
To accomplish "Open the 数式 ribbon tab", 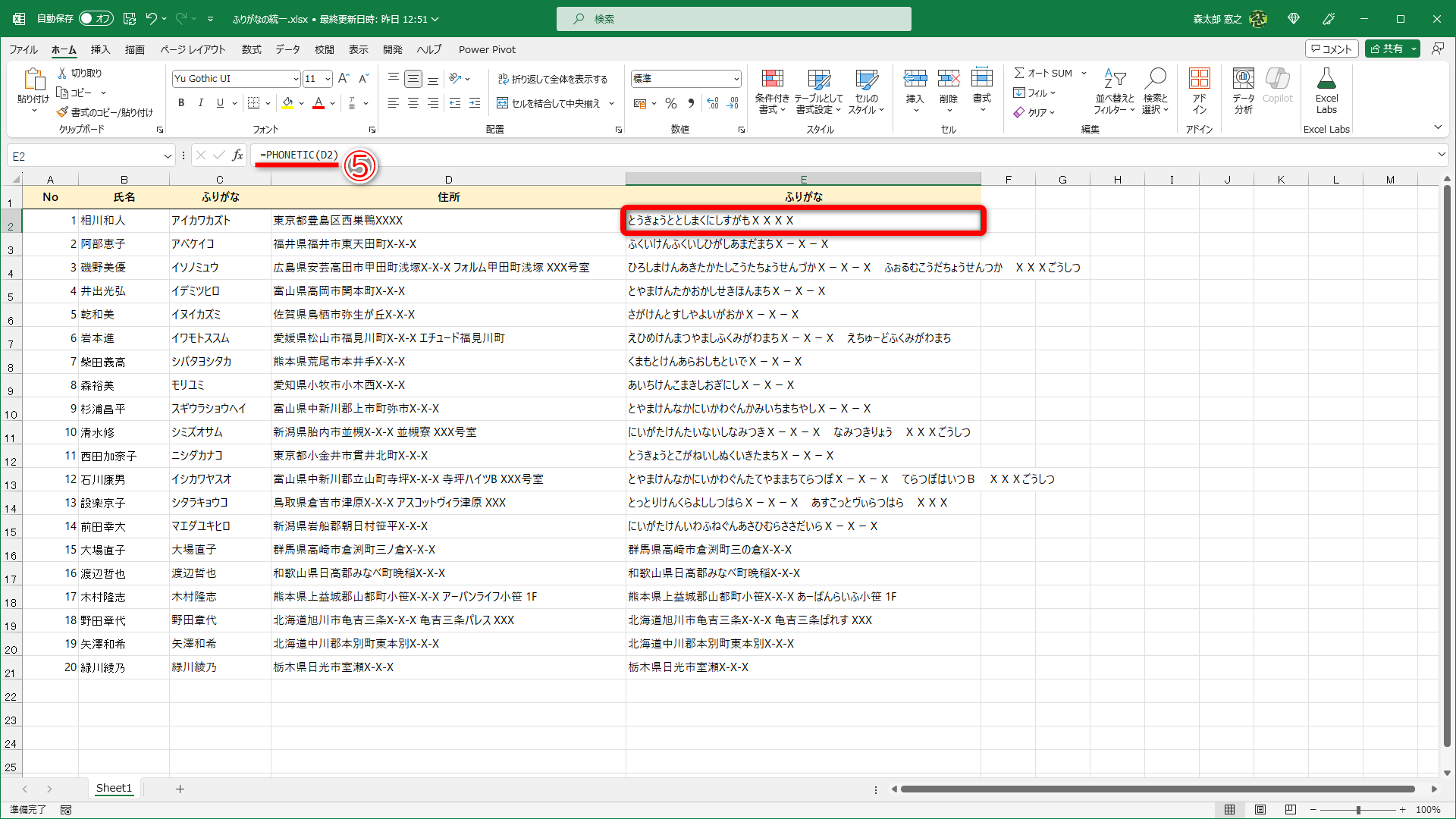I will pos(251,49).
